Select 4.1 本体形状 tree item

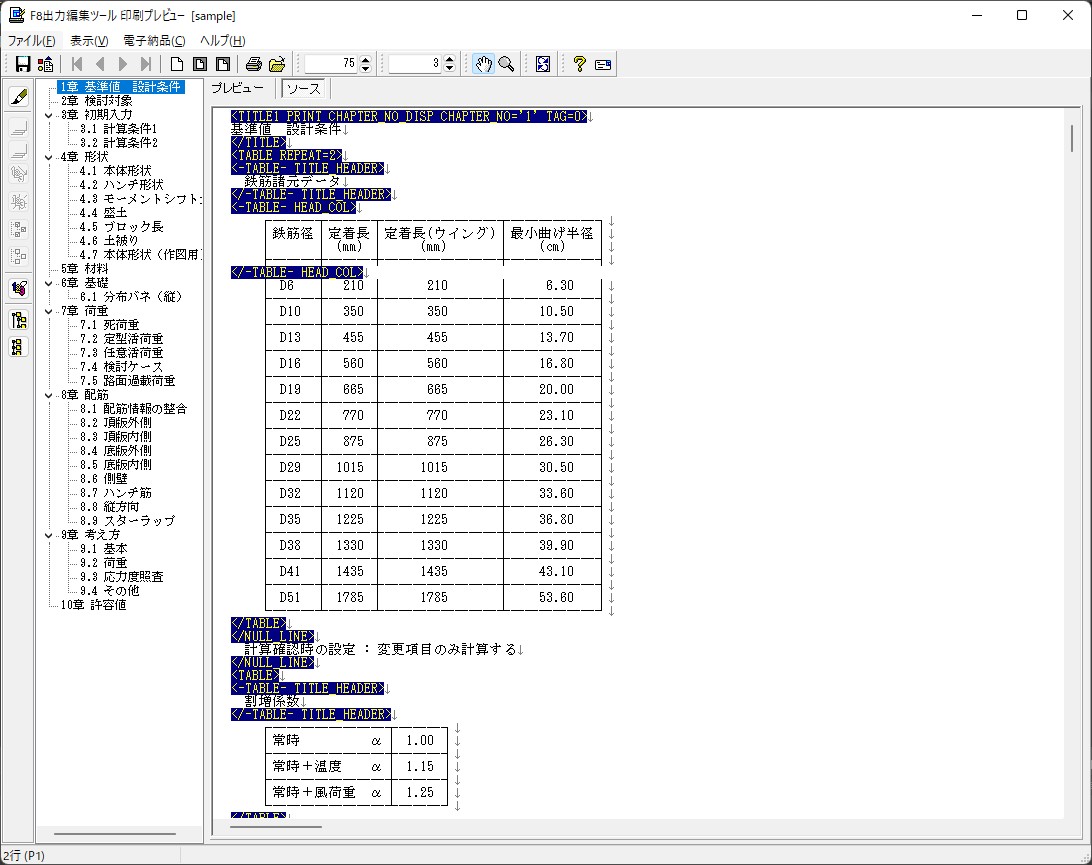tap(116, 171)
